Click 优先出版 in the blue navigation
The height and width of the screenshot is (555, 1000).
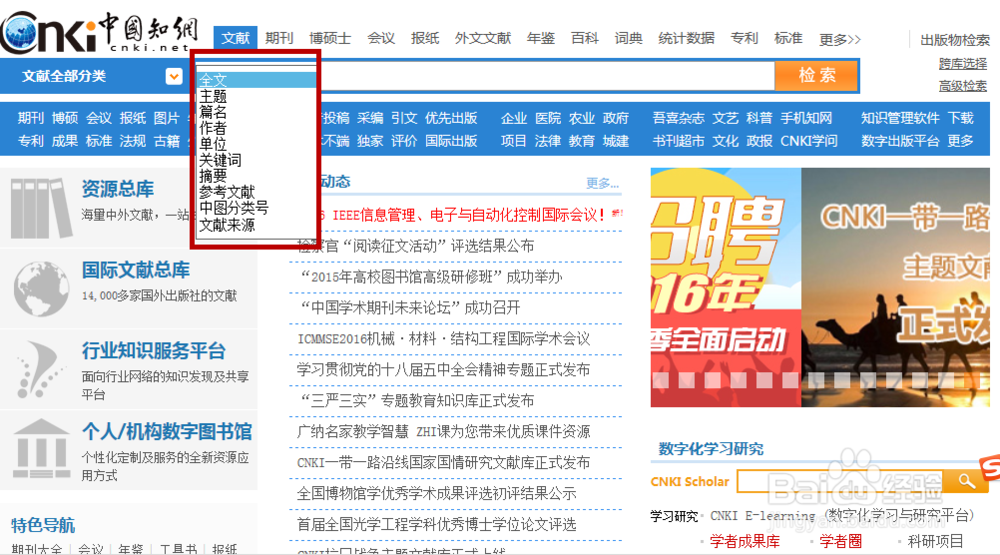[451, 118]
